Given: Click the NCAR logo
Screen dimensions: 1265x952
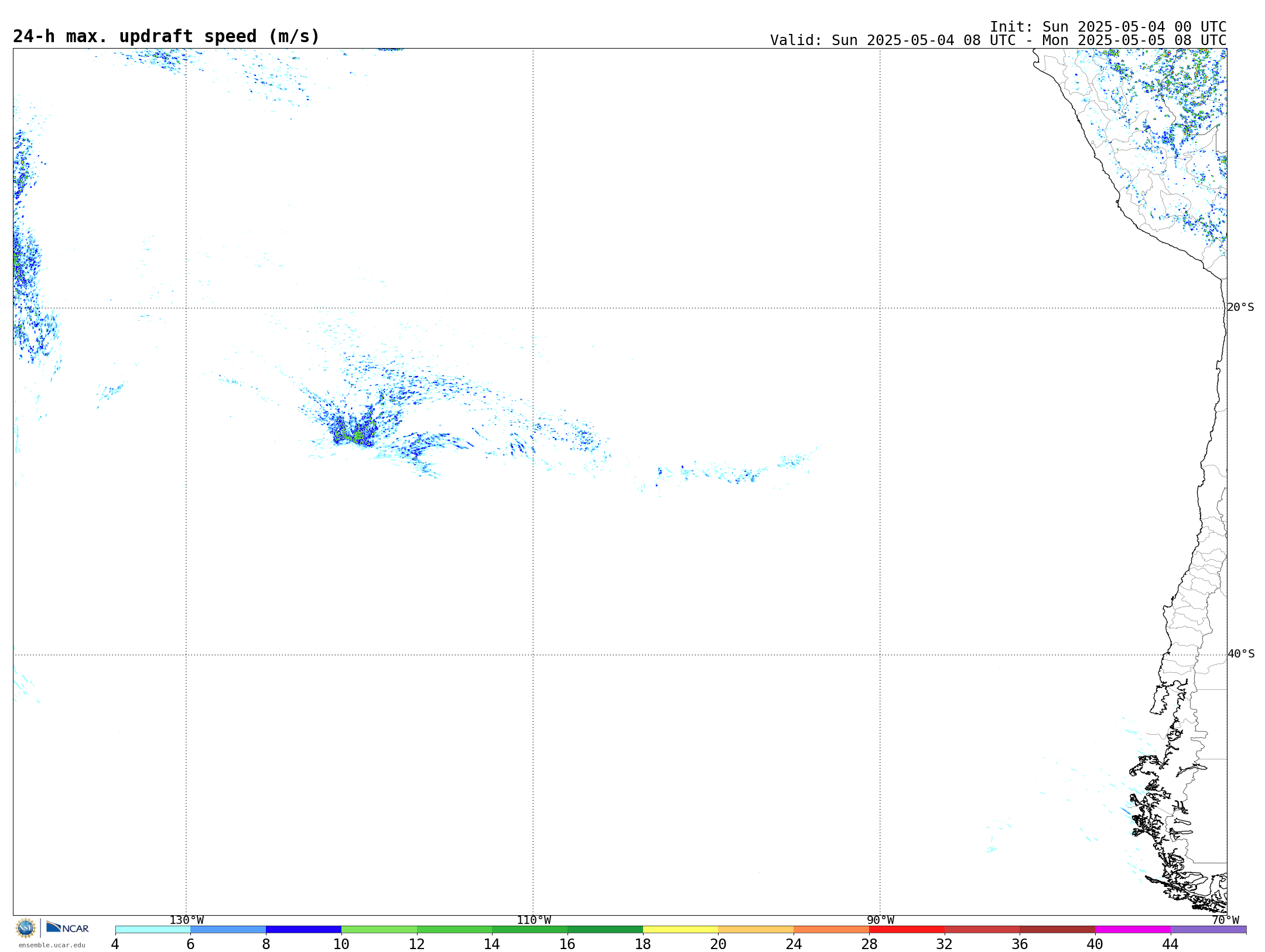Looking at the screenshot, I should (67, 928).
